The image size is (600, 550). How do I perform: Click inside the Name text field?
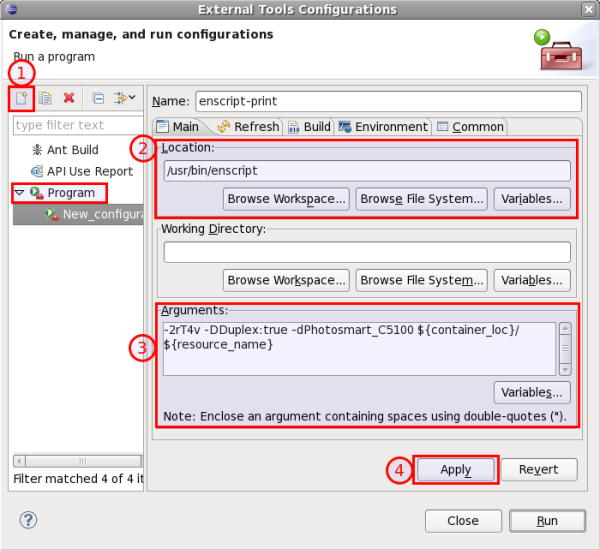388,102
